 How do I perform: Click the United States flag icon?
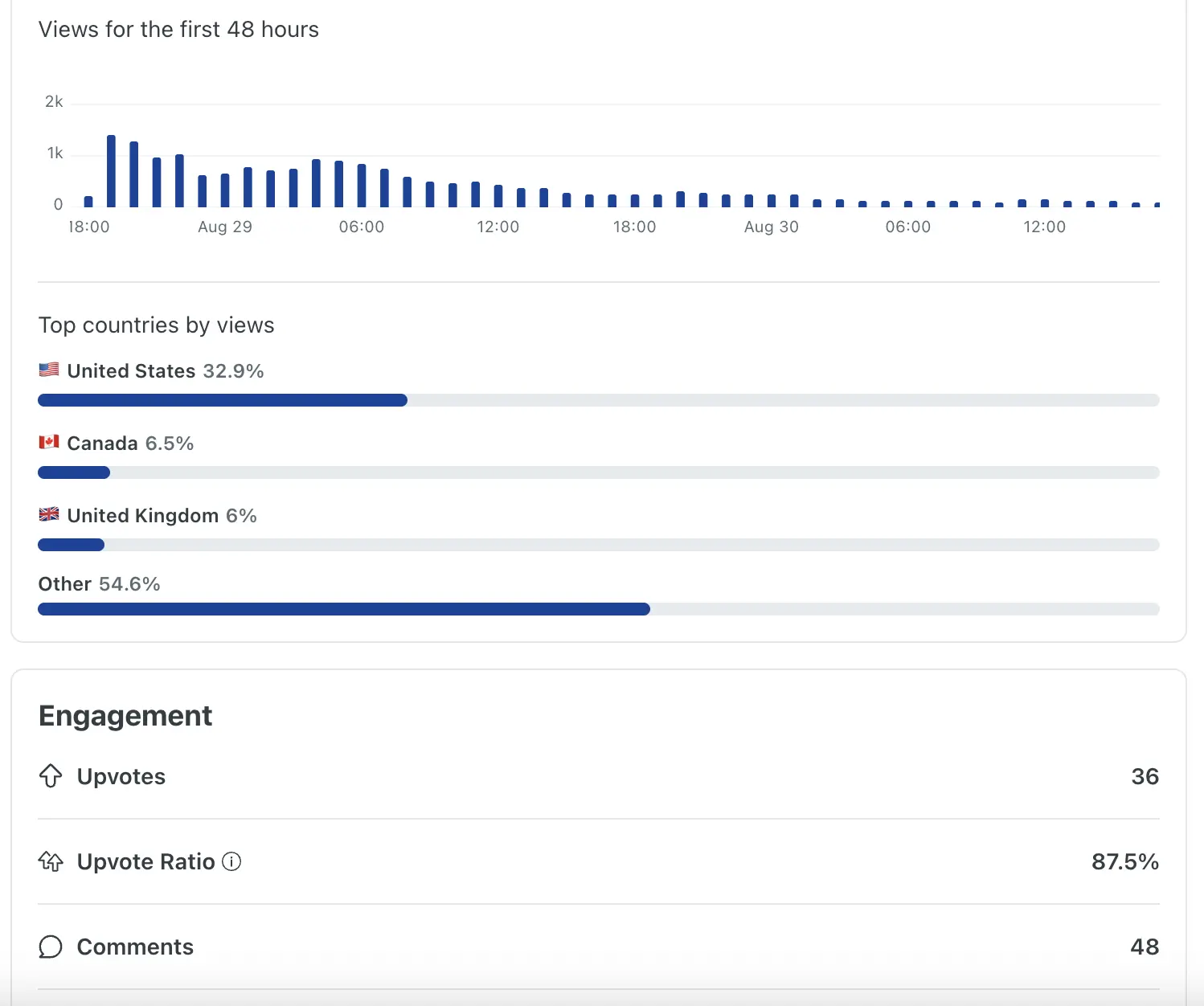49,370
